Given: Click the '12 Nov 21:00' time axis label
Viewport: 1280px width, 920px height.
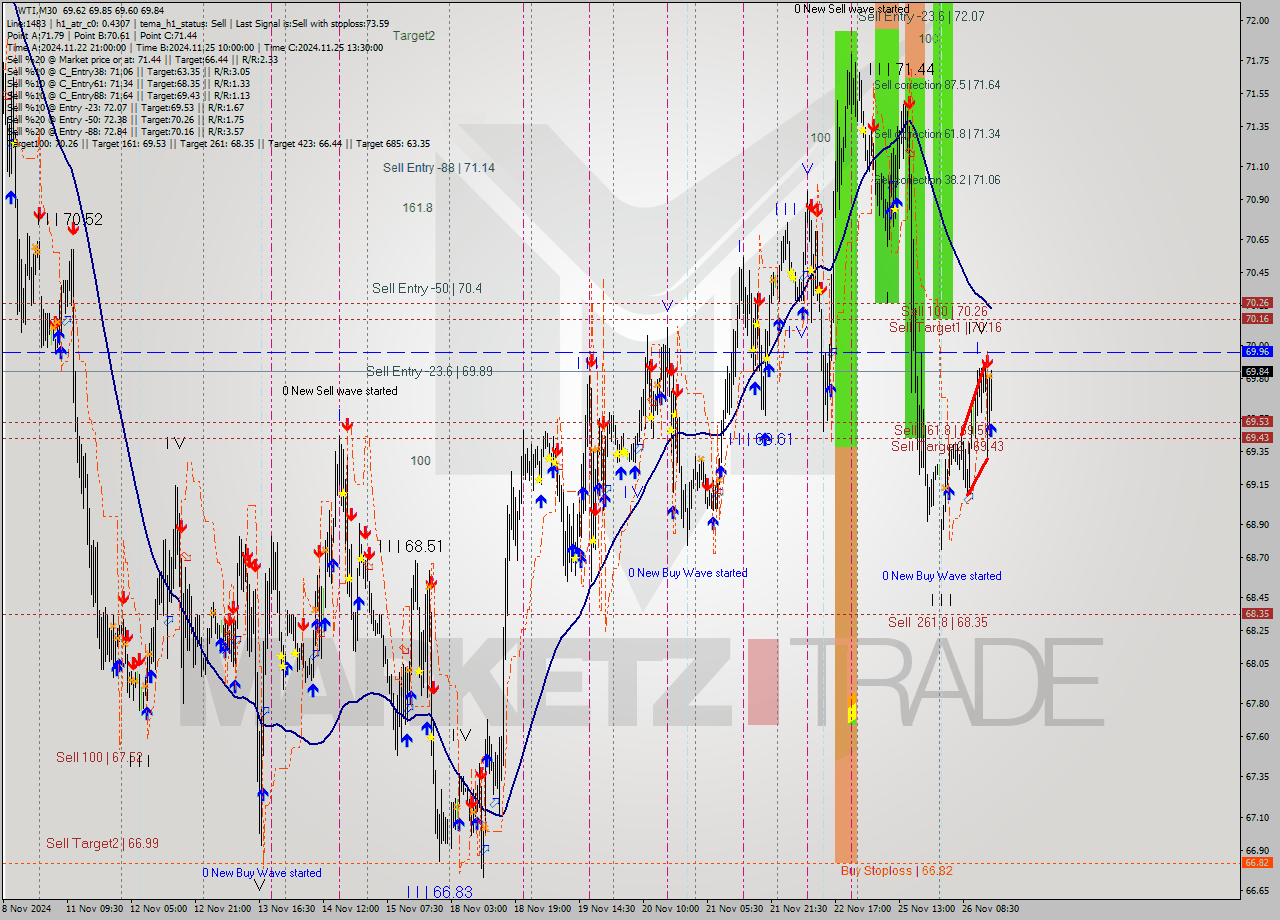Looking at the screenshot, I should [x=223, y=910].
